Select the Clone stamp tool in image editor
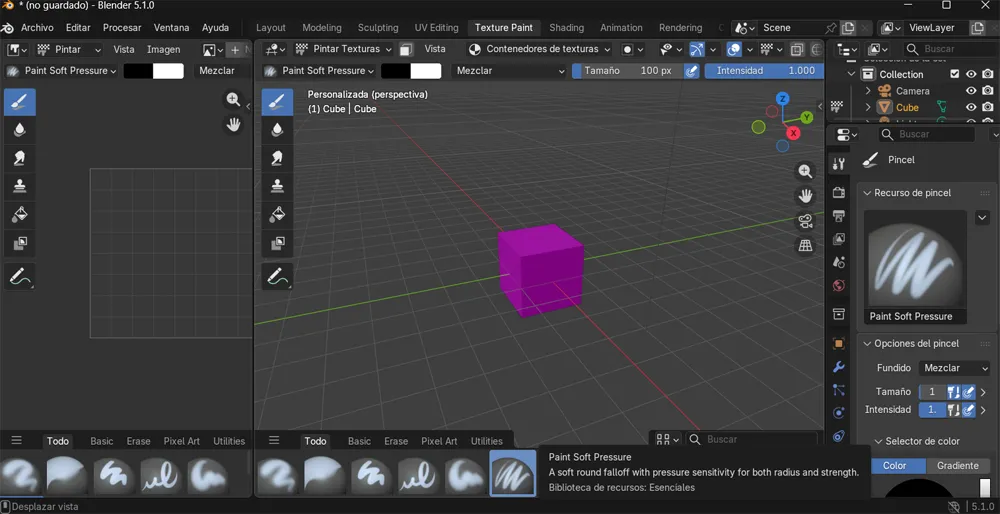Viewport: 1000px width, 514px height. coord(20,186)
